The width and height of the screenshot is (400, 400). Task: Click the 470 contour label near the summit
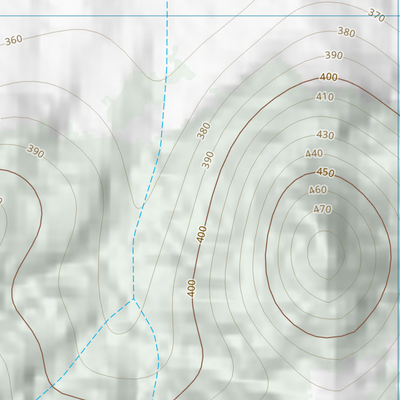point(322,209)
